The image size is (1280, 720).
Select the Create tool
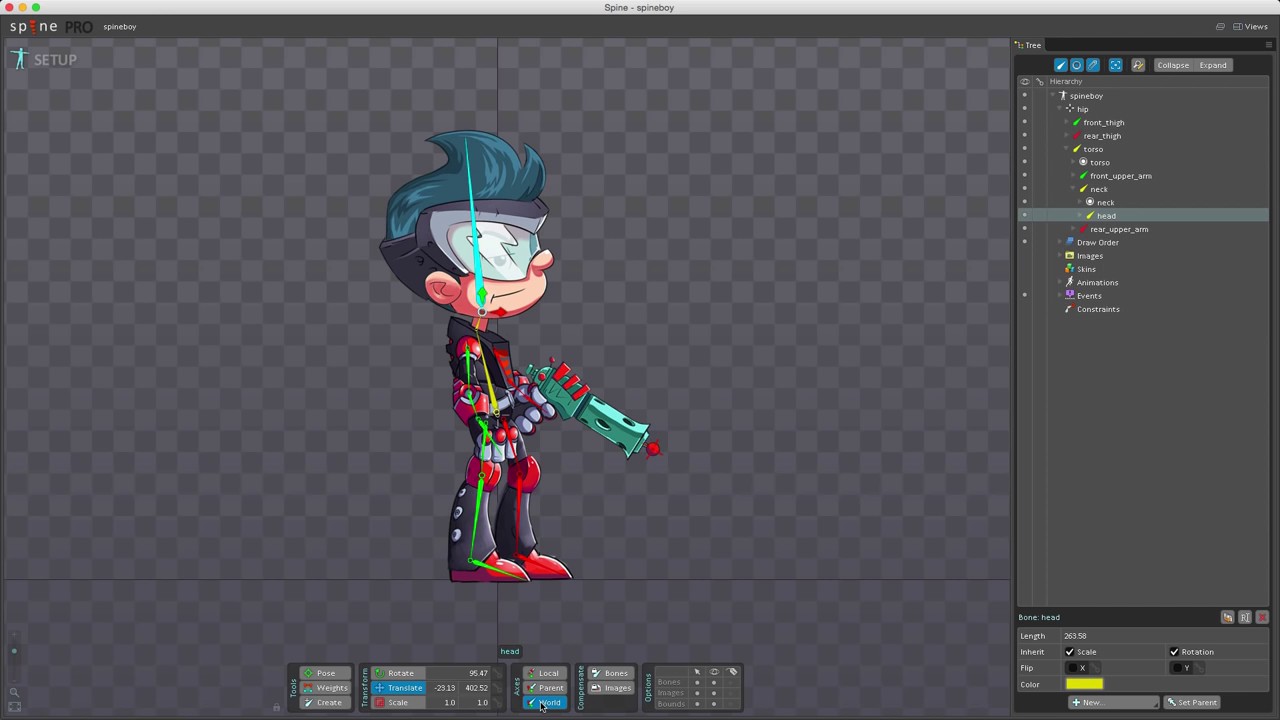tap(325, 703)
